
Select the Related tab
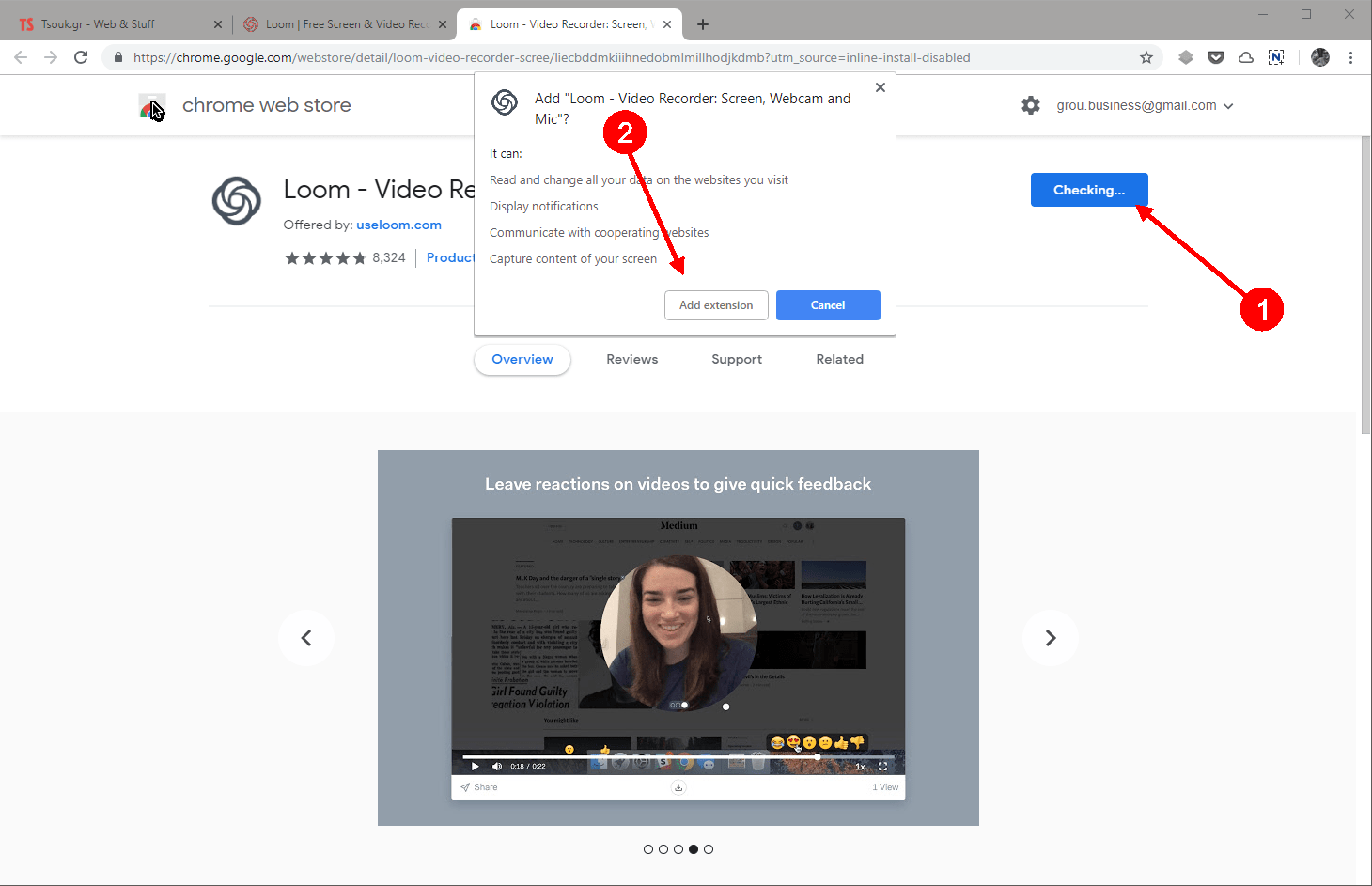tap(840, 359)
